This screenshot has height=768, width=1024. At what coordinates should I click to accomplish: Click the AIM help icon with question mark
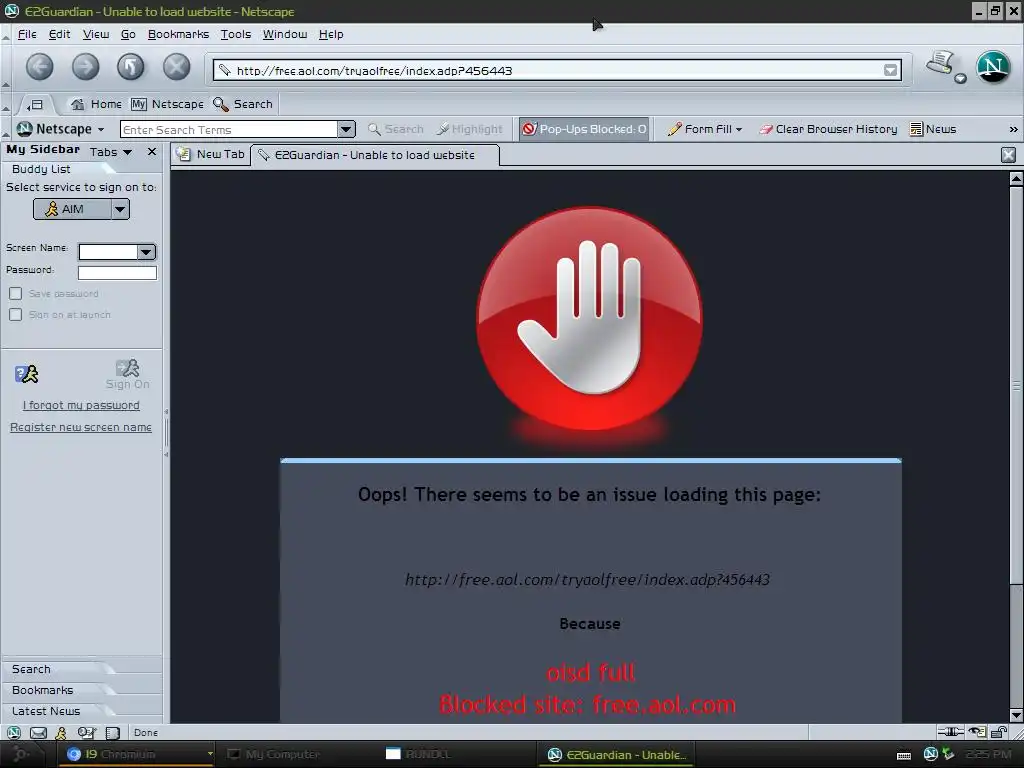point(26,374)
